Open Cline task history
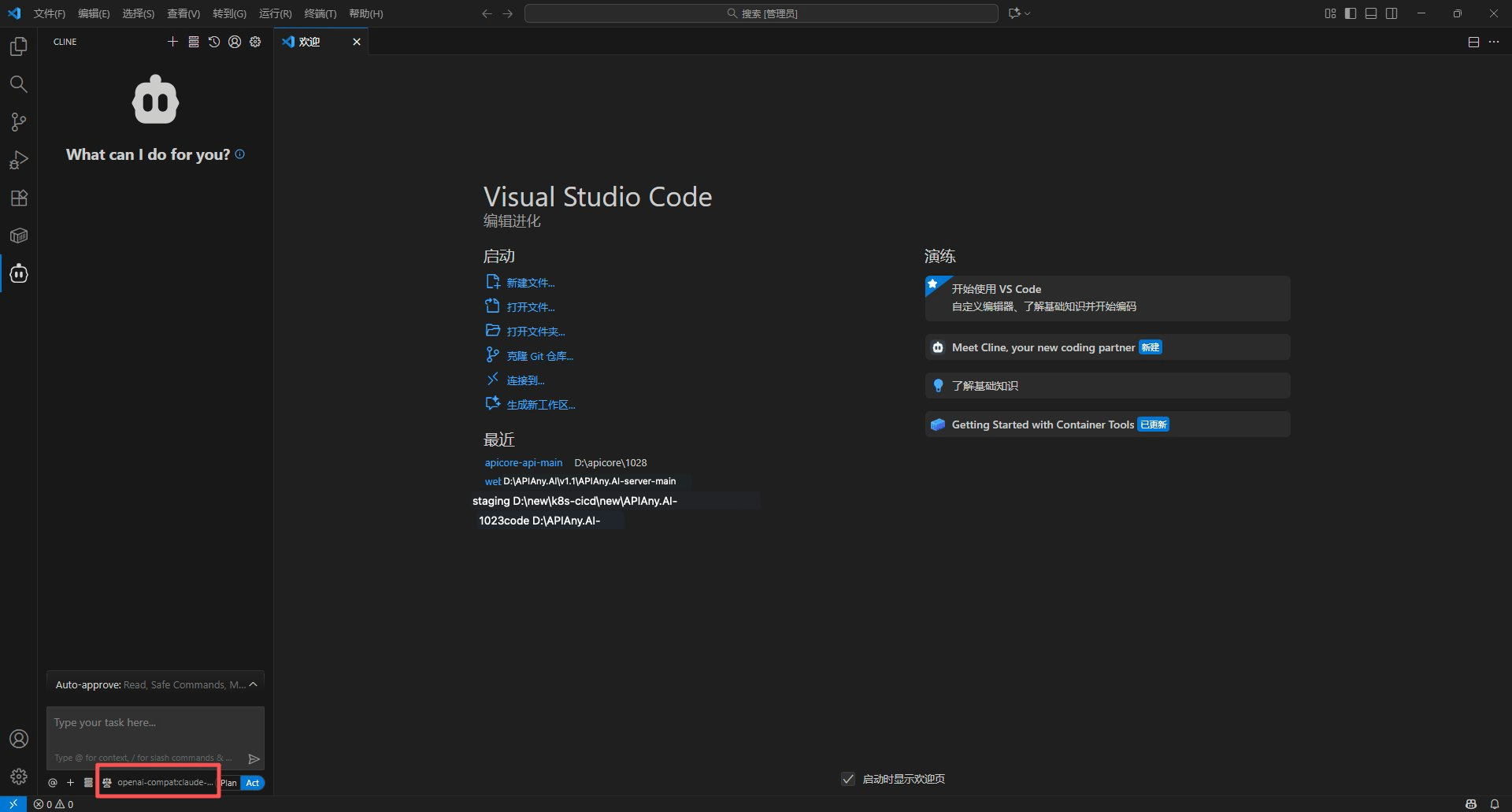This screenshot has height=812, width=1512. click(214, 42)
